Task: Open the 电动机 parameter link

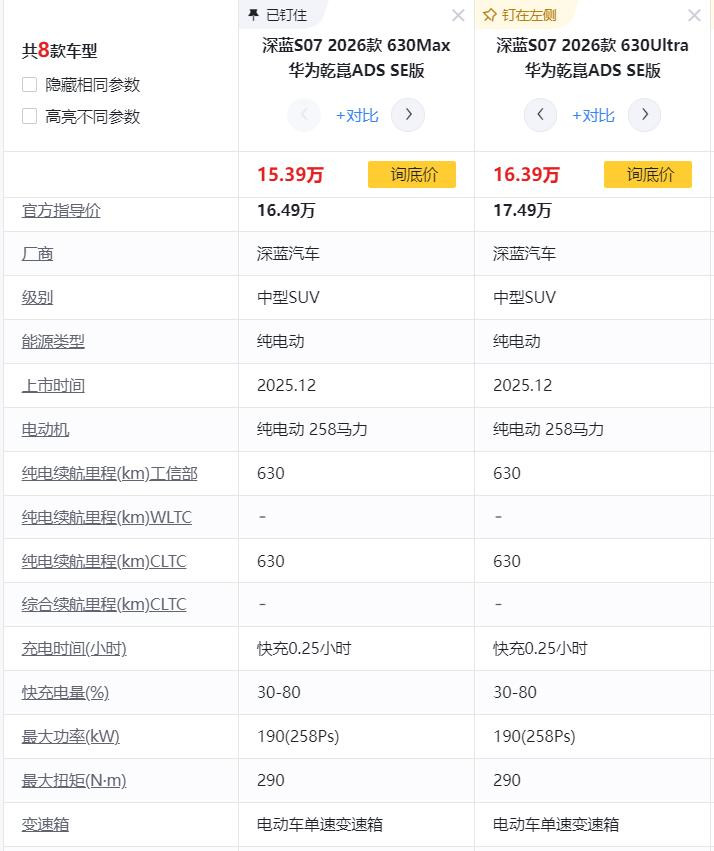Action: coord(46,429)
